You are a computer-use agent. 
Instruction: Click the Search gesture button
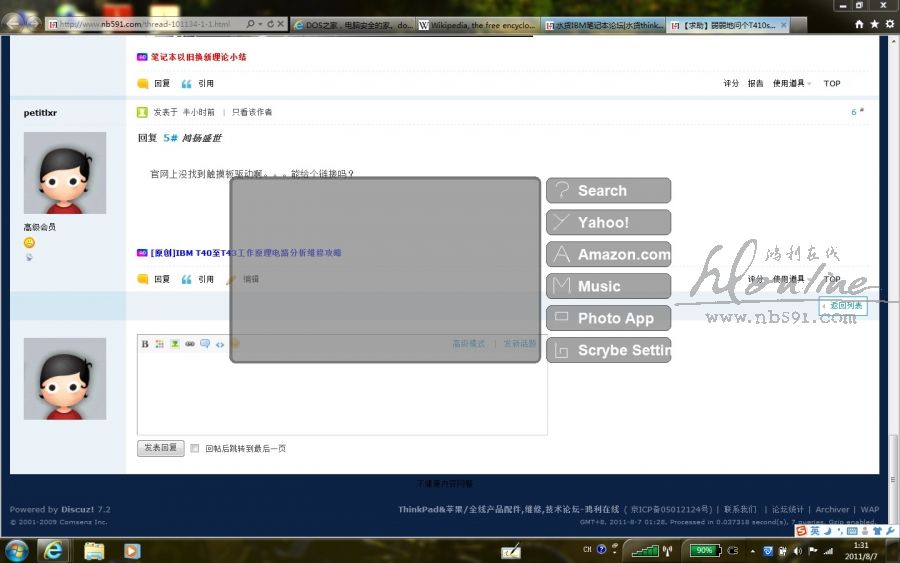[x=608, y=191]
